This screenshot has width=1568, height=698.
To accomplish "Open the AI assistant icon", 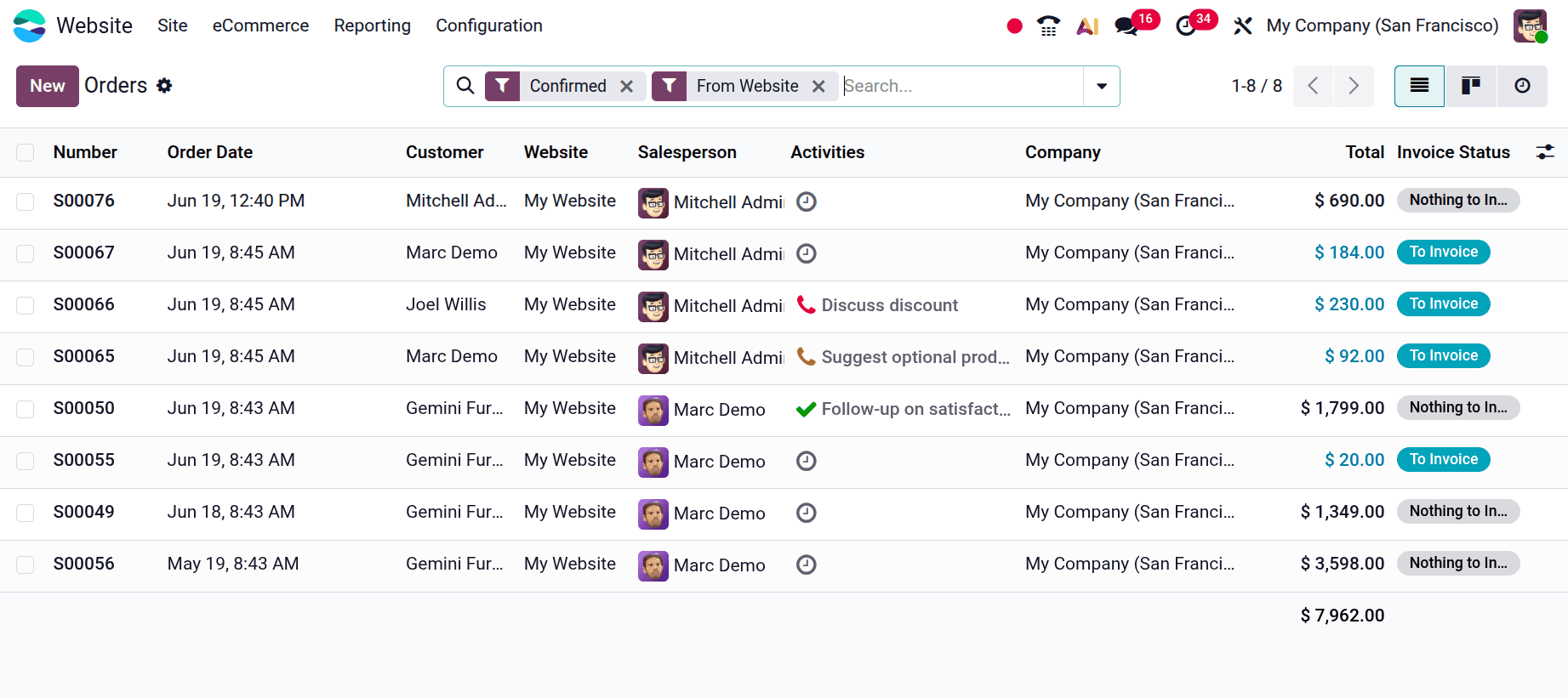I will point(1088,26).
